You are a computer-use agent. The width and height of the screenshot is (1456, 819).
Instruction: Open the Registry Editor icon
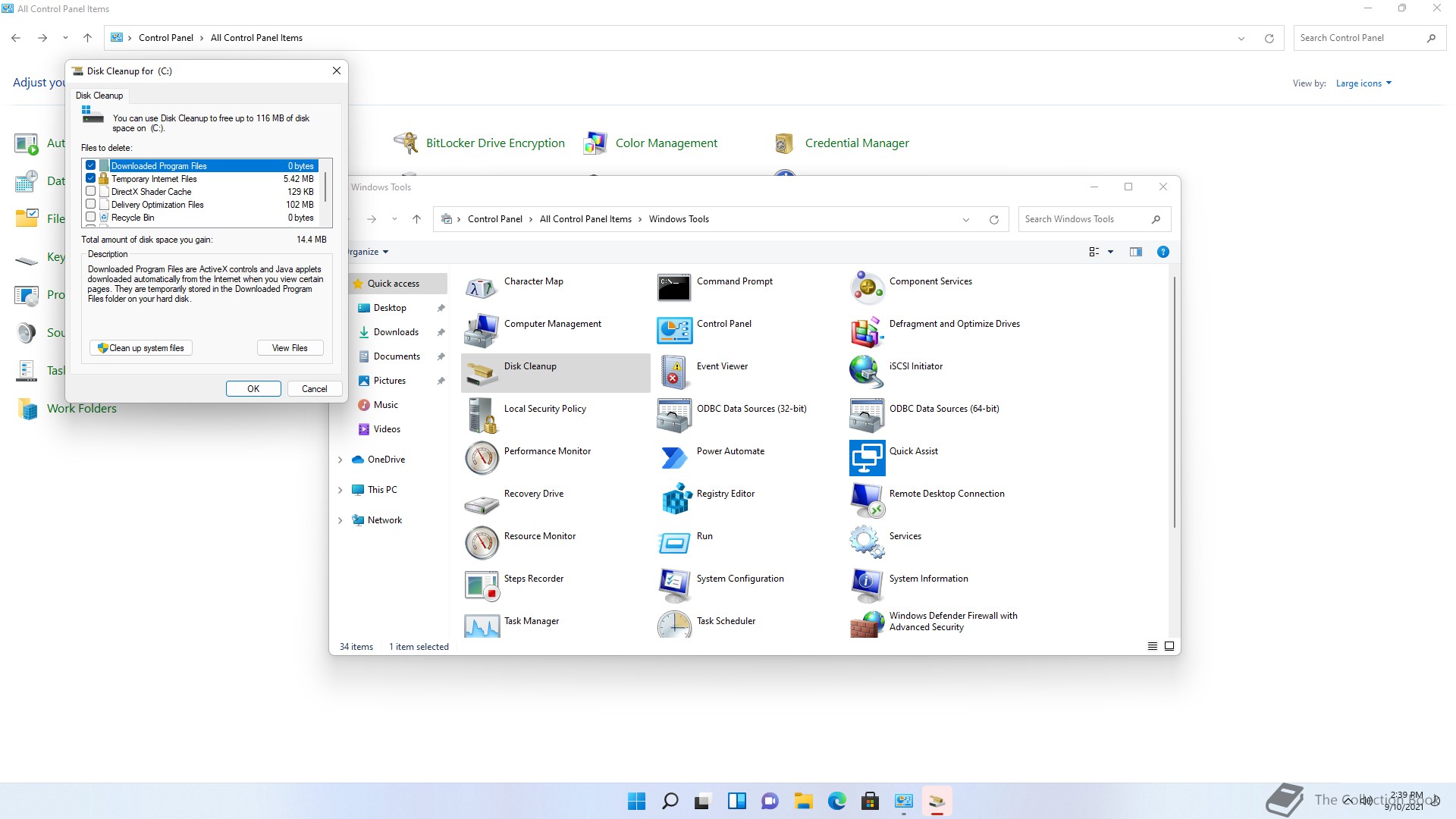click(x=675, y=499)
